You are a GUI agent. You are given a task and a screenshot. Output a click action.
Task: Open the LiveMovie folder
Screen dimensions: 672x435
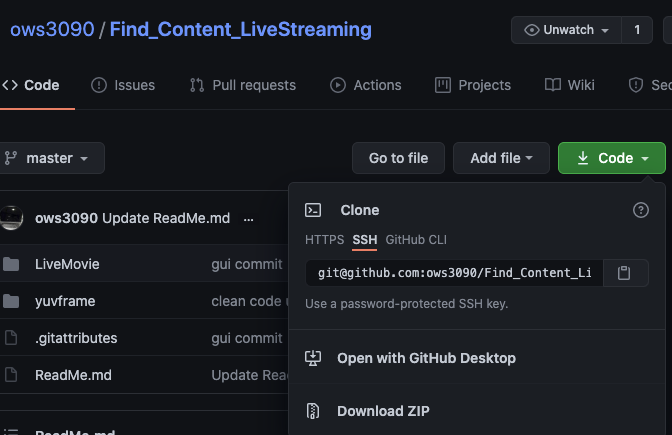[x=67, y=264]
